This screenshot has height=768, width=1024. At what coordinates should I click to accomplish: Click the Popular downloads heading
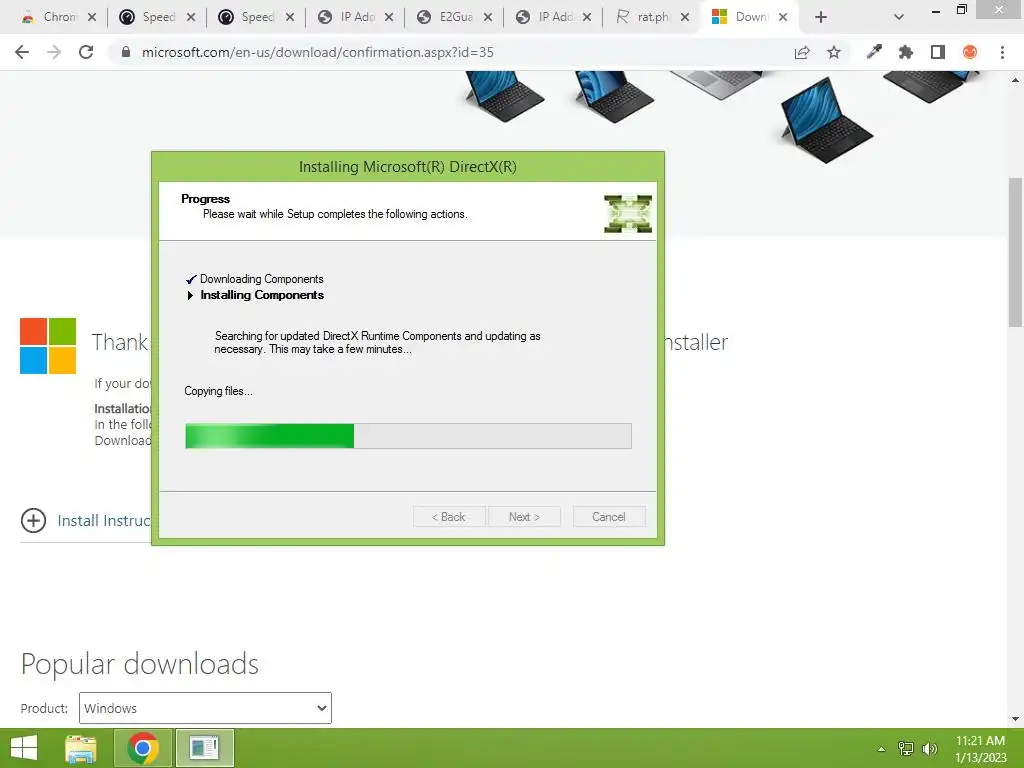(140, 664)
